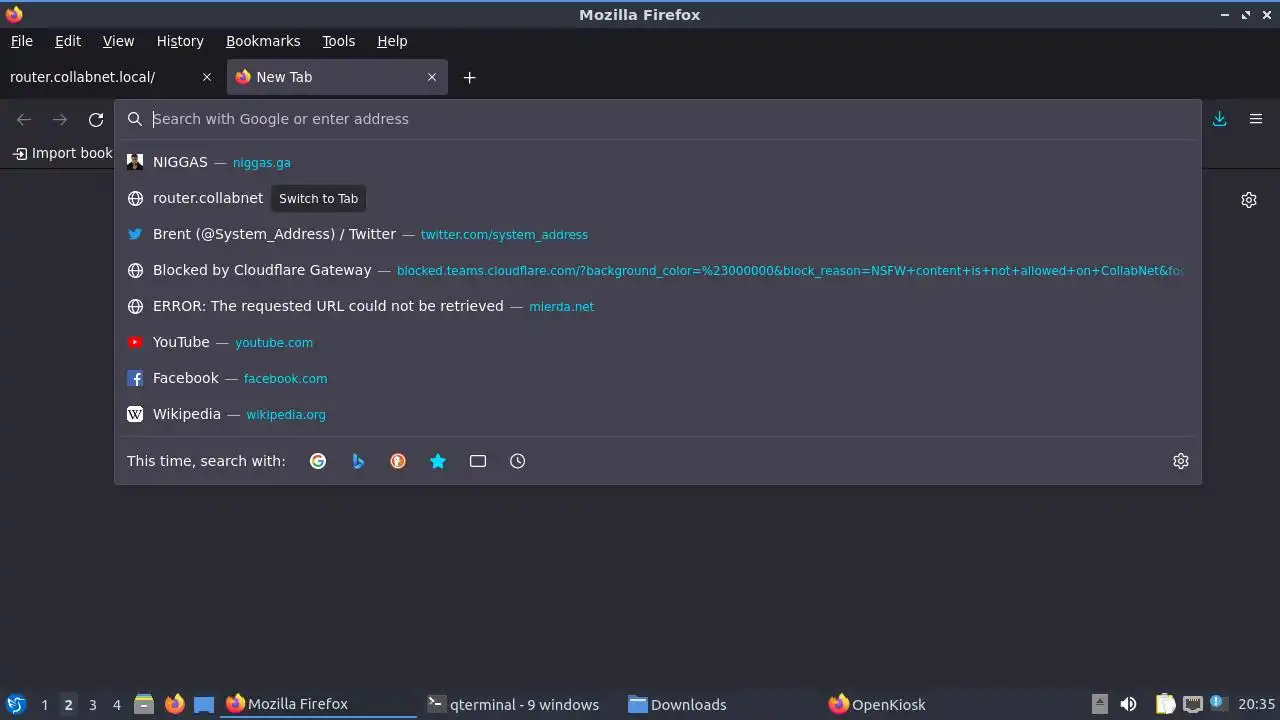Open the Tools menu

click(x=338, y=41)
